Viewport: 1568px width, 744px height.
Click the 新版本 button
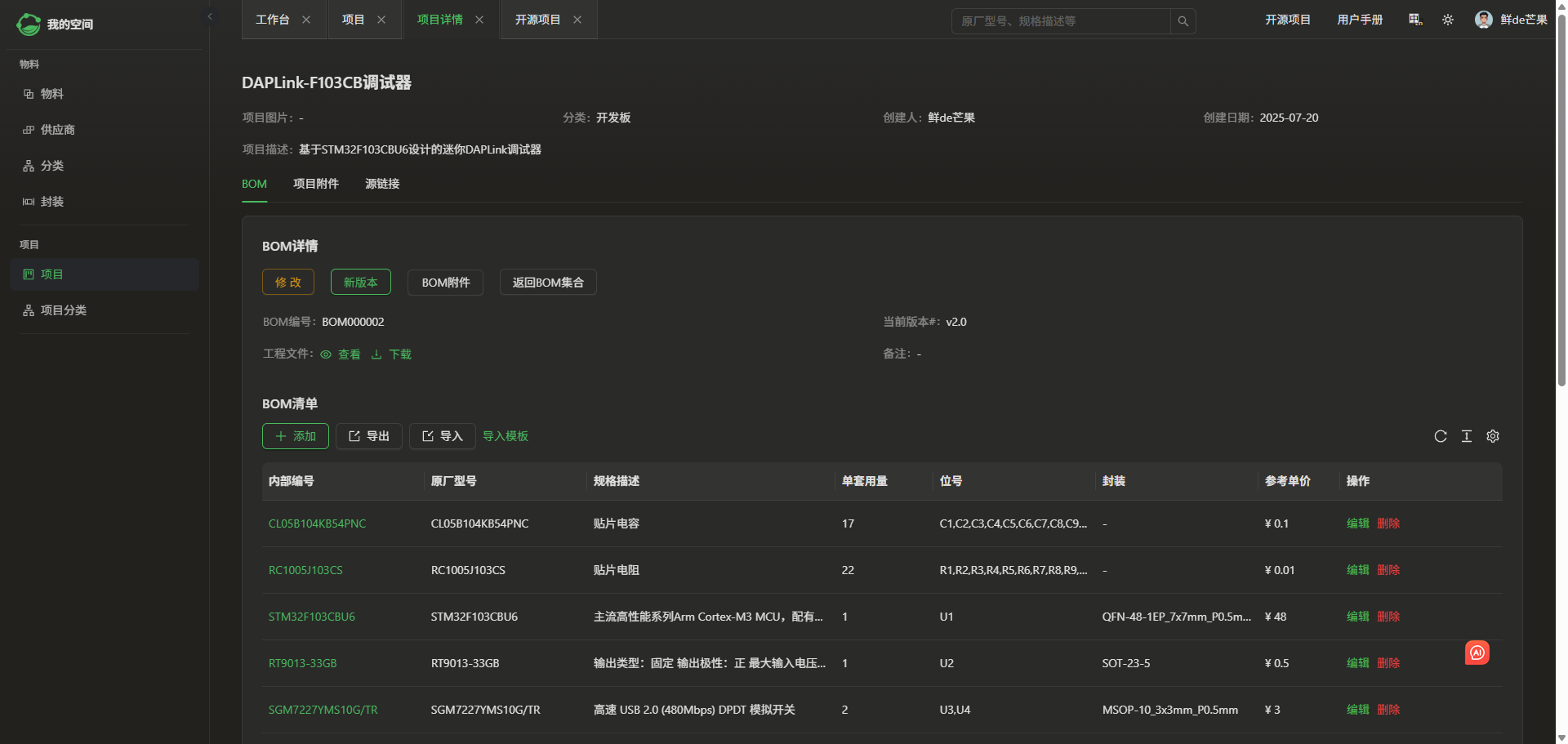coord(360,282)
